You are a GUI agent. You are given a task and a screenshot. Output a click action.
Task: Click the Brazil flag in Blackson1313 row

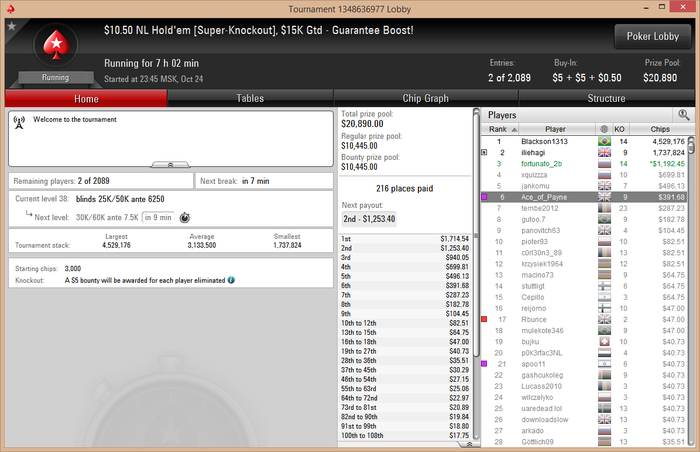pyautogui.click(x=604, y=141)
